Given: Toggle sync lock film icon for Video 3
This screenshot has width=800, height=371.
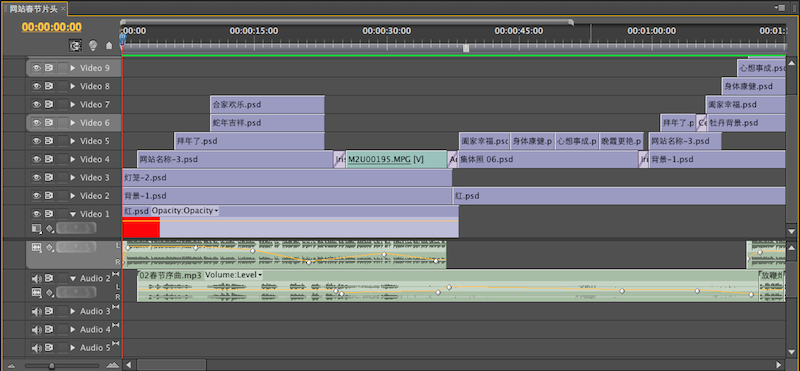Looking at the screenshot, I should 49,178.
